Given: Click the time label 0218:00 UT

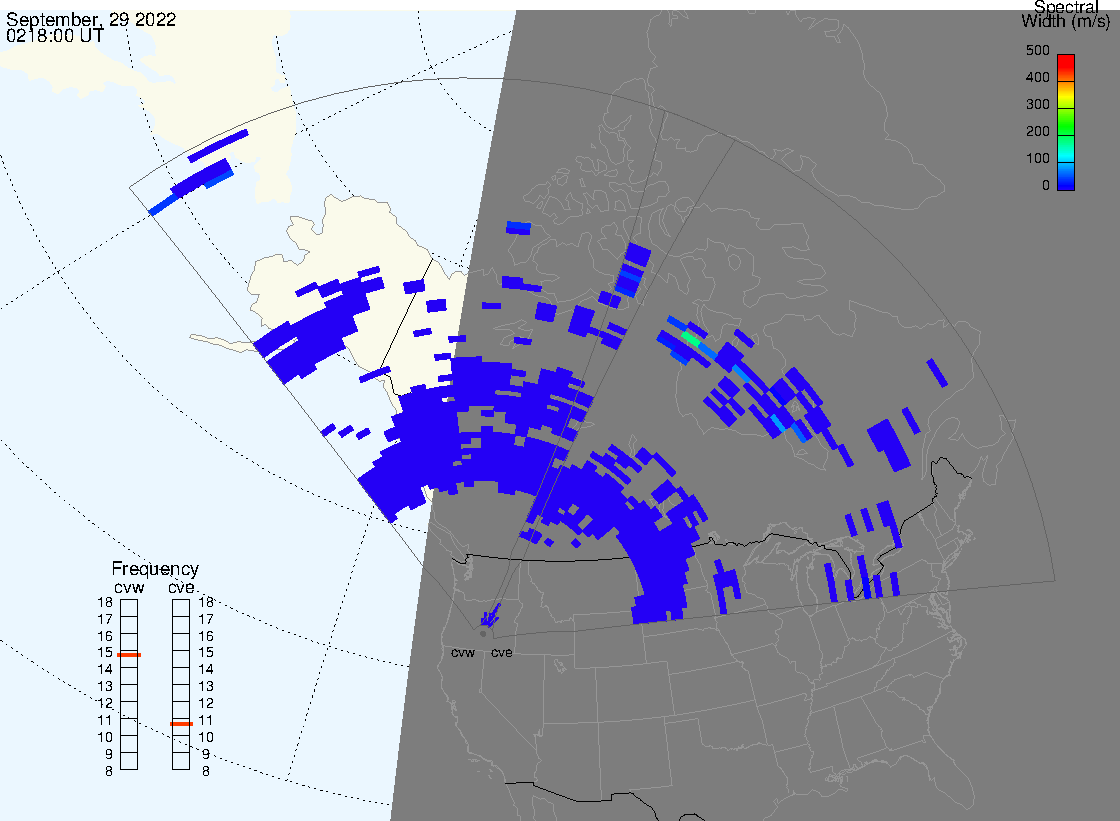Looking at the screenshot, I should 55,36.
